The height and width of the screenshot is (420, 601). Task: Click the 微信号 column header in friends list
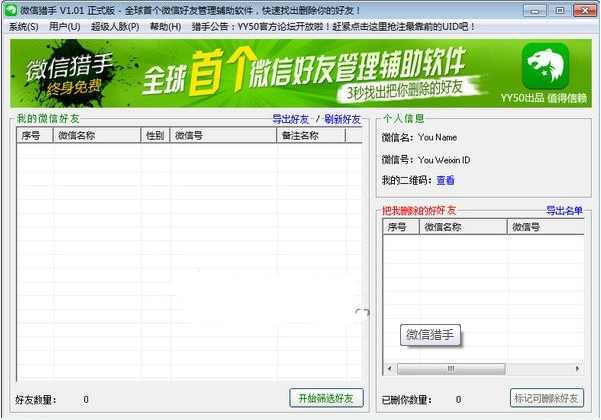click(223, 136)
